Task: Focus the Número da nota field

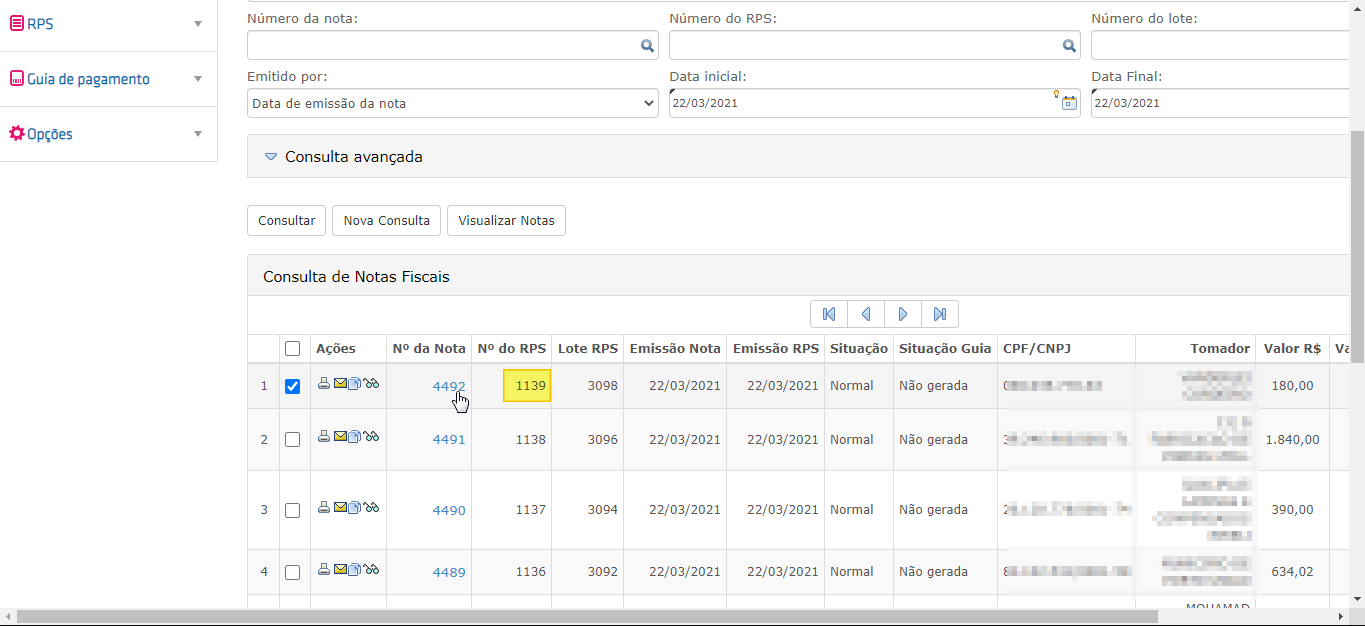Action: [453, 45]
